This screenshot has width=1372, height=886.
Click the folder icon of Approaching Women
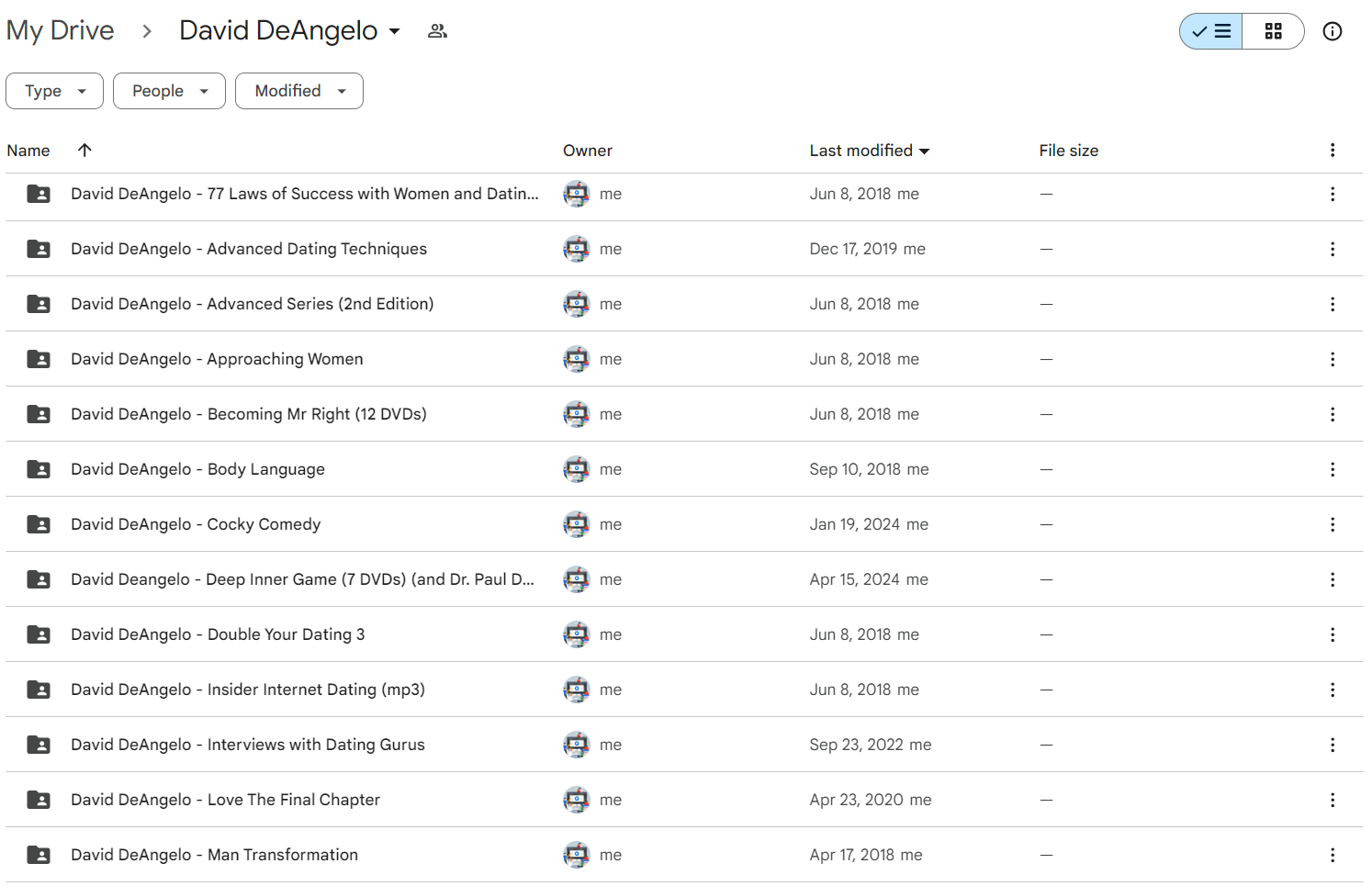(x=39, y=359)
